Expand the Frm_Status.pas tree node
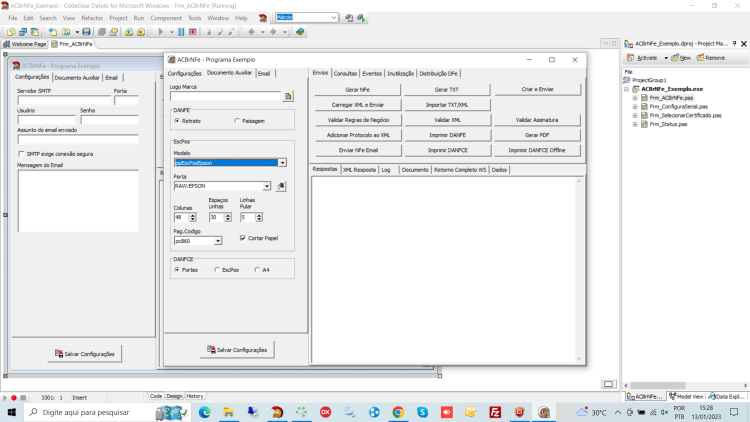The width and height of the screenshot is (750, 422). 635,124
